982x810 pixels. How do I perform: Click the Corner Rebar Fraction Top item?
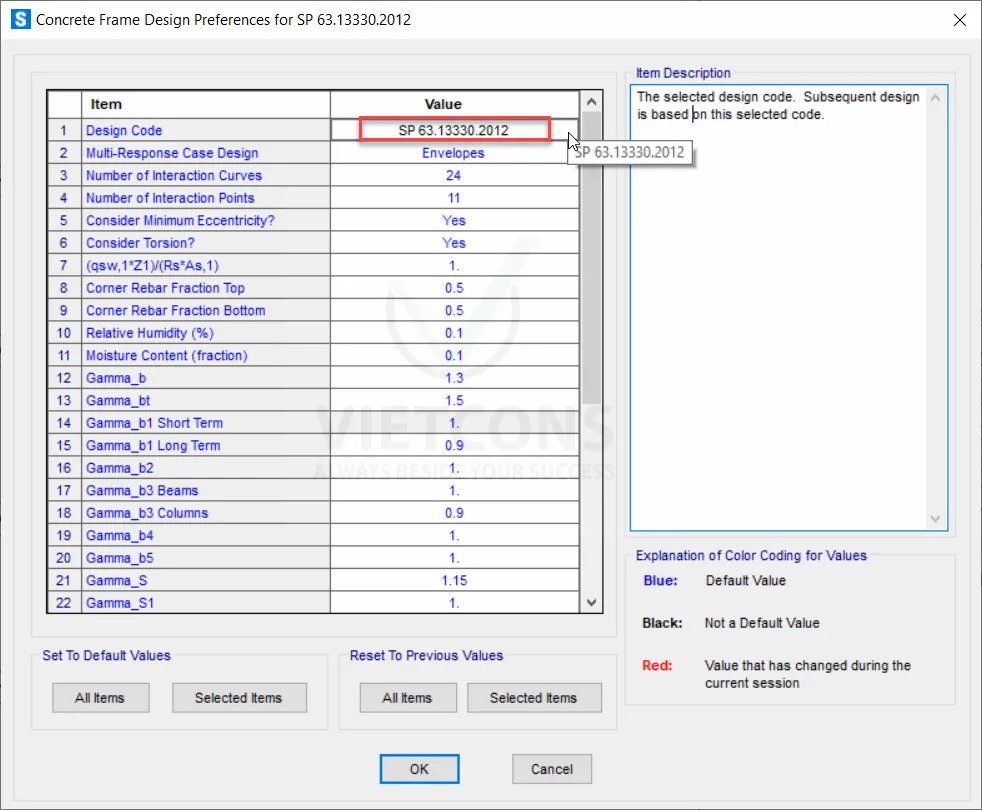click(x=165, y=288)
